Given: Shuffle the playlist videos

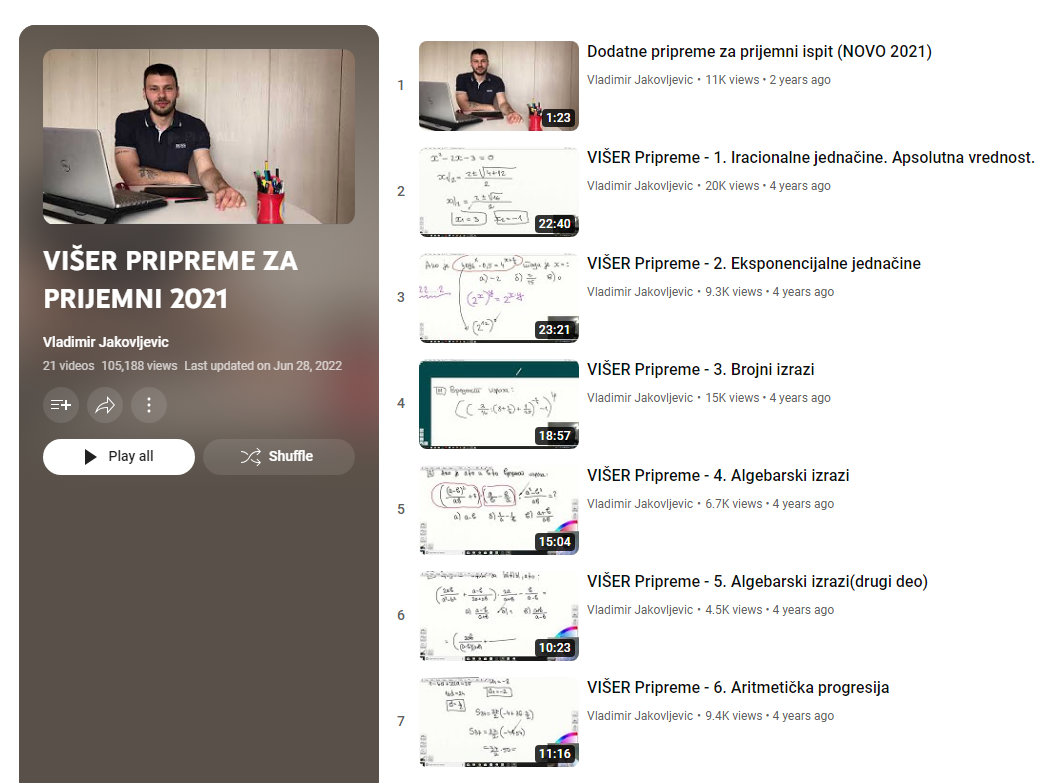Looking at the screenshot, I should point(279,456).
